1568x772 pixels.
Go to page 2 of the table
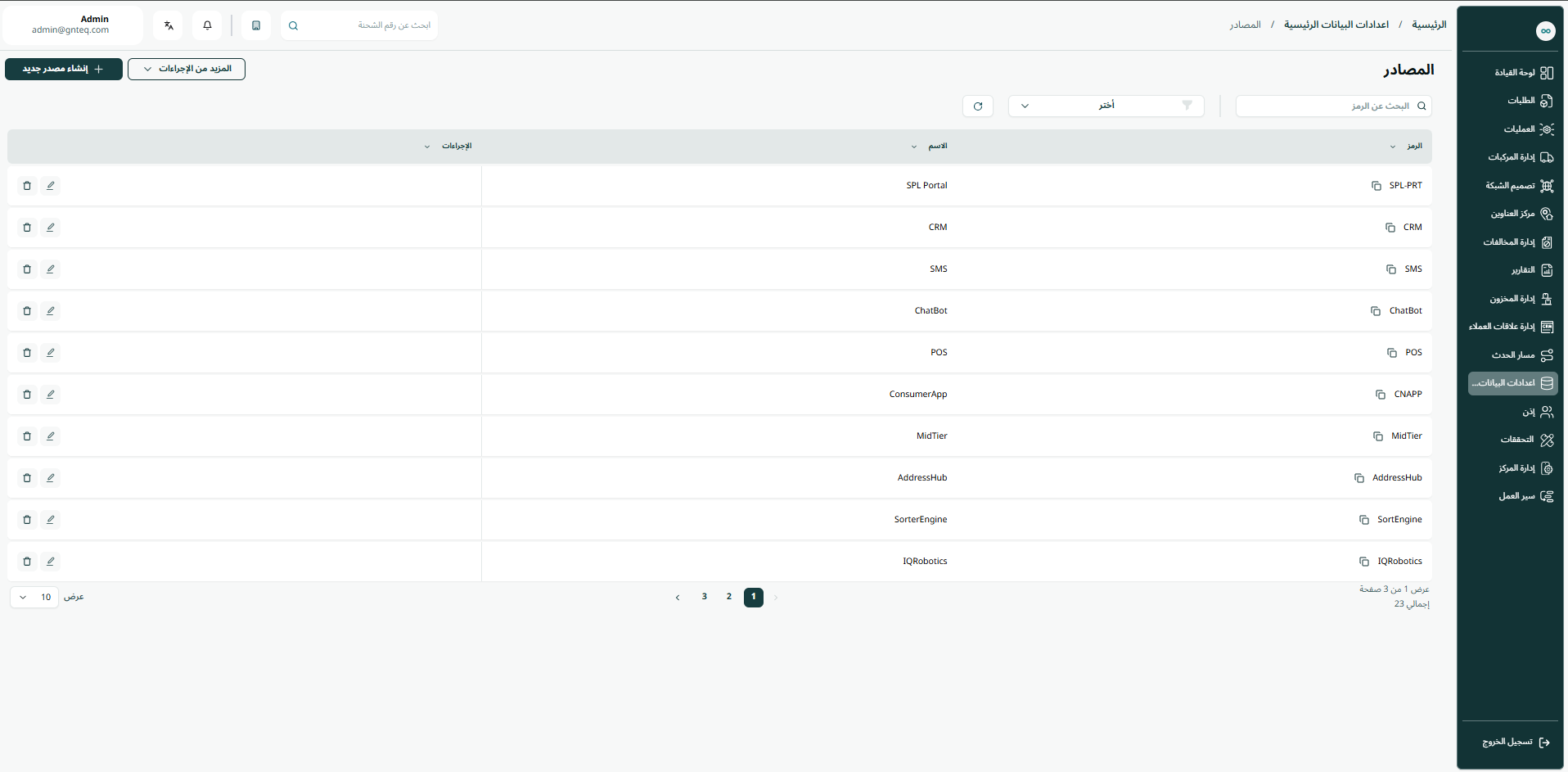click(728, 597)
